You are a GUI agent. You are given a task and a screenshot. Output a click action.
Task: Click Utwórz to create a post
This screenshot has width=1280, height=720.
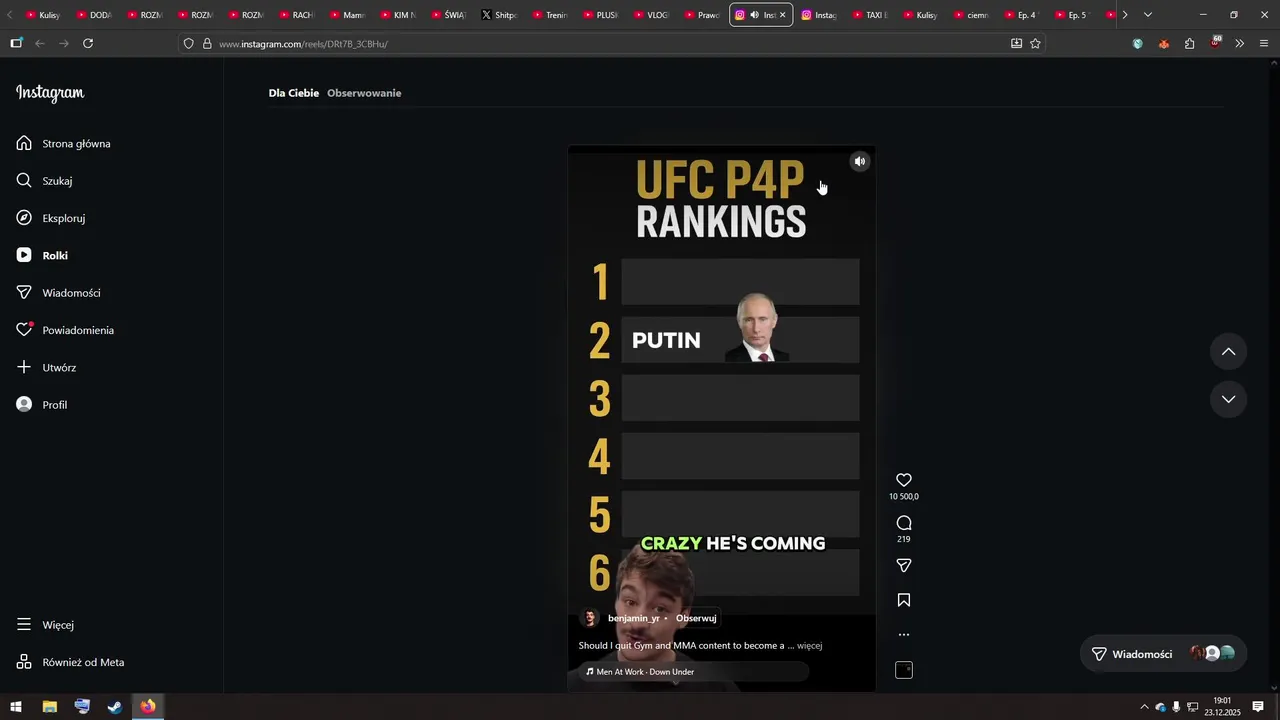pyautogui.click(x=46, y=368)
